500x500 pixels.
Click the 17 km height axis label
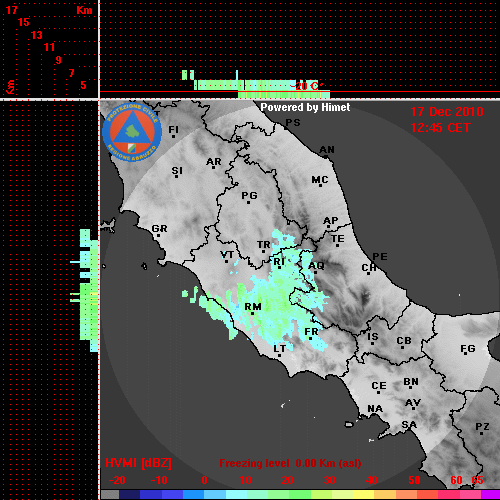click(11, 10)
